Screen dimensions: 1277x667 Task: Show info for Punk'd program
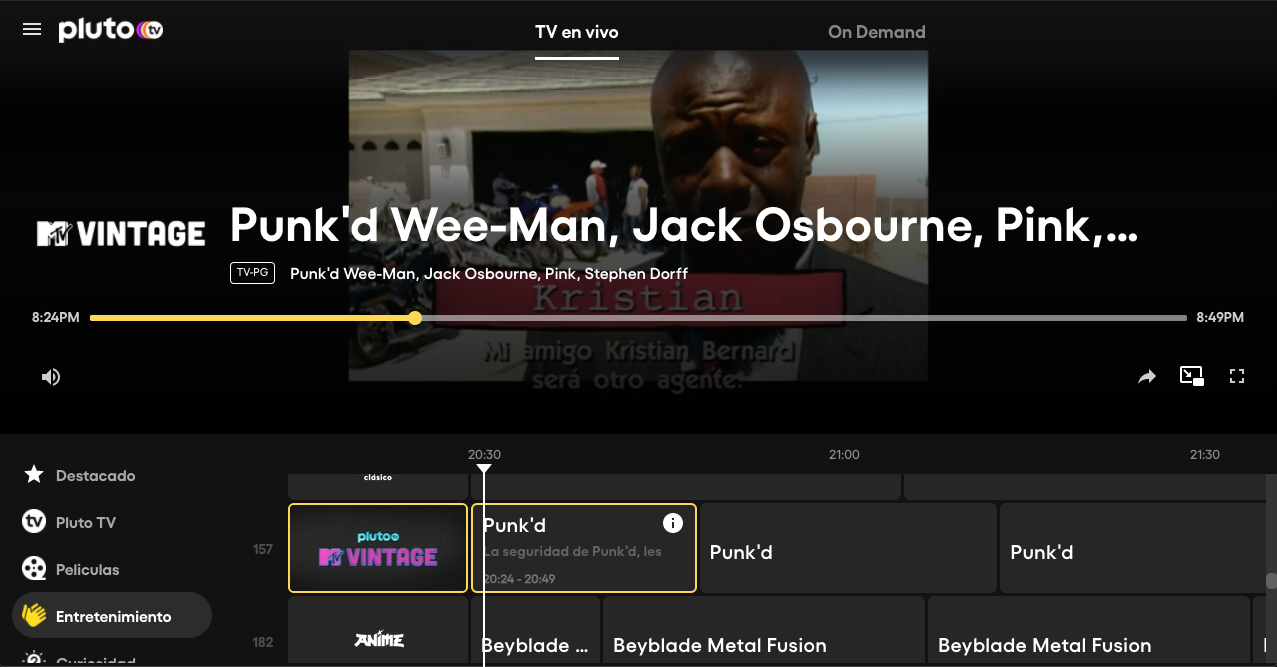(x=673, y=523)
